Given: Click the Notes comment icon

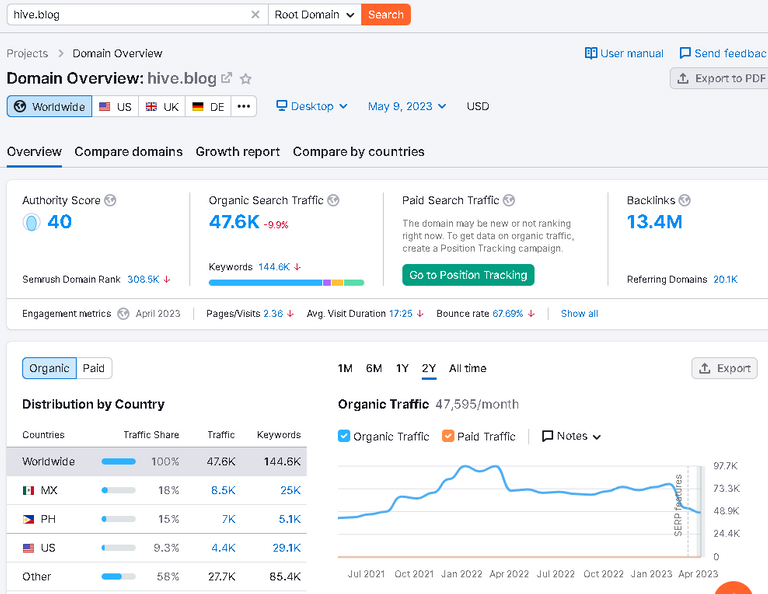Looking at the screenshot, I should tap(547, 436).
